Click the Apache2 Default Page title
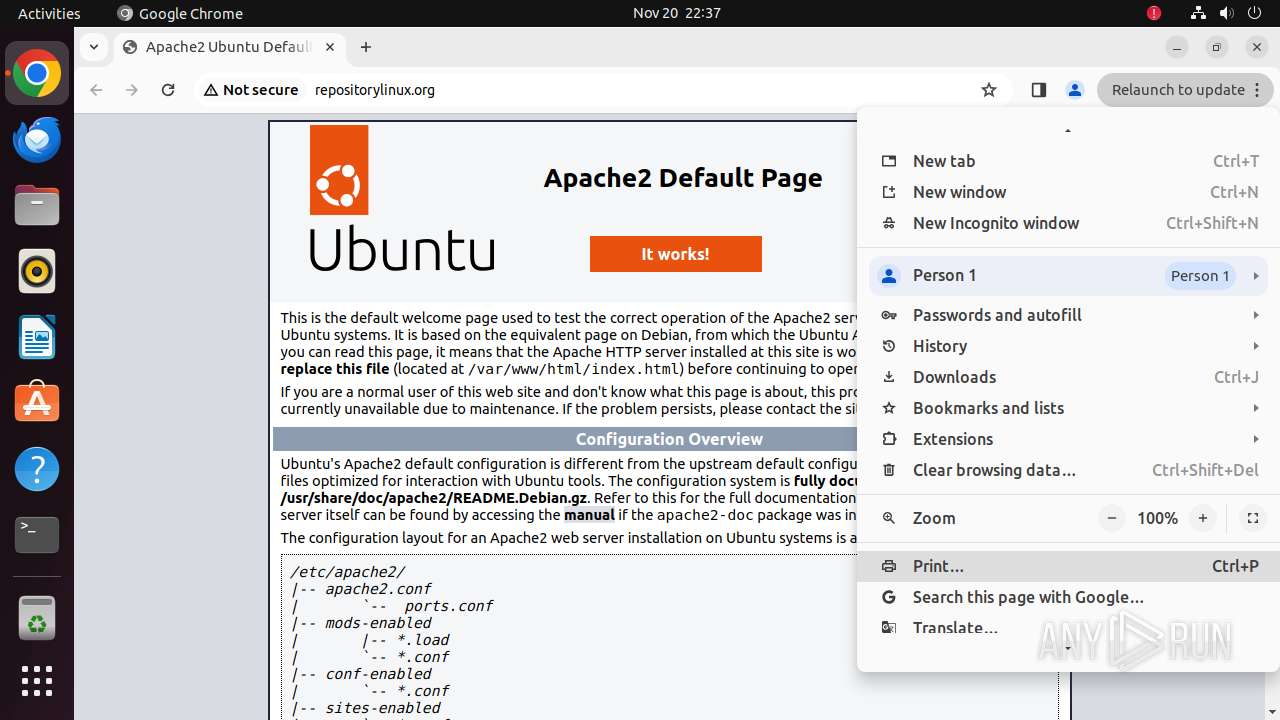 coord(683,178)
